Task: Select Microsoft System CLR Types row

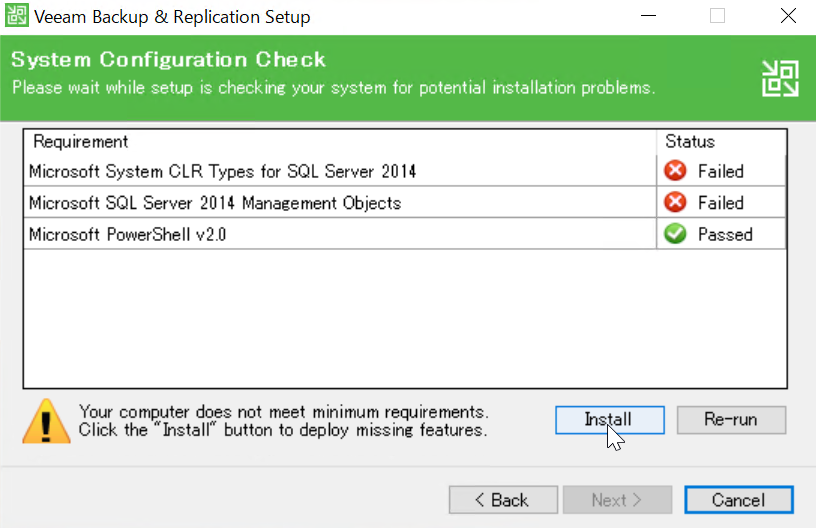Action: click(404, 171)
